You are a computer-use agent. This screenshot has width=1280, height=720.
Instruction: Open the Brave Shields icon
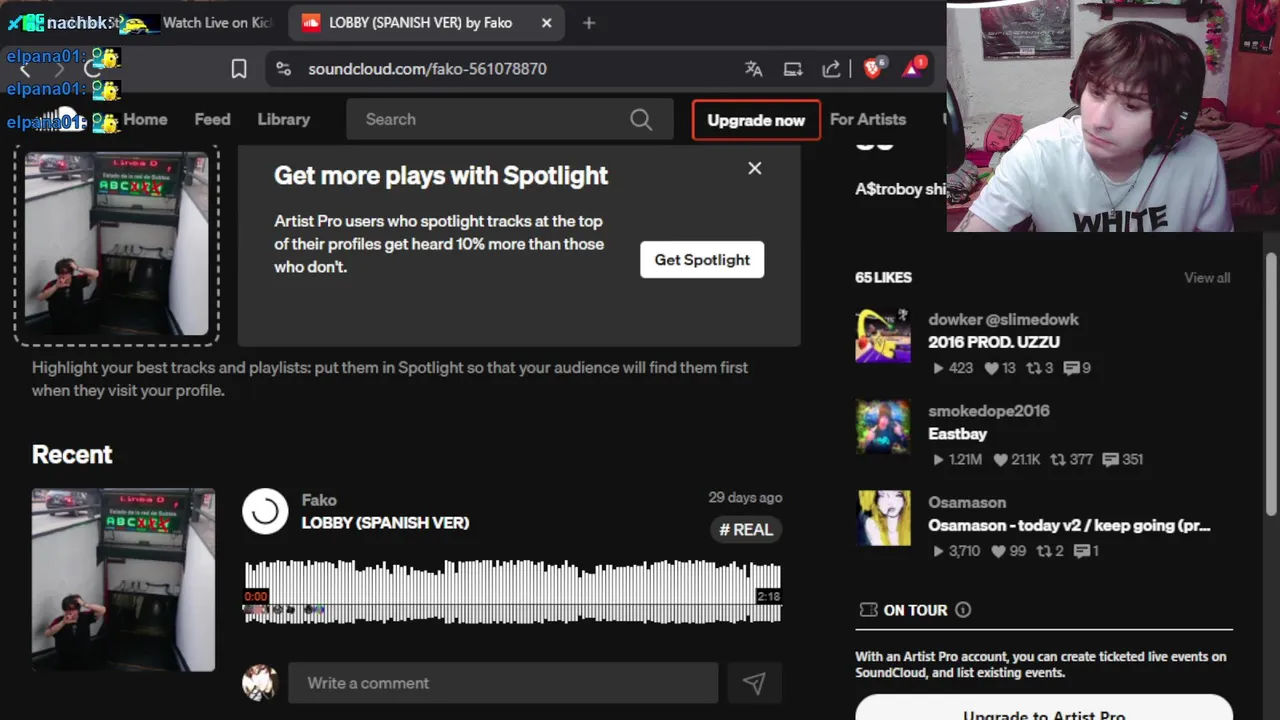point(873,68)
